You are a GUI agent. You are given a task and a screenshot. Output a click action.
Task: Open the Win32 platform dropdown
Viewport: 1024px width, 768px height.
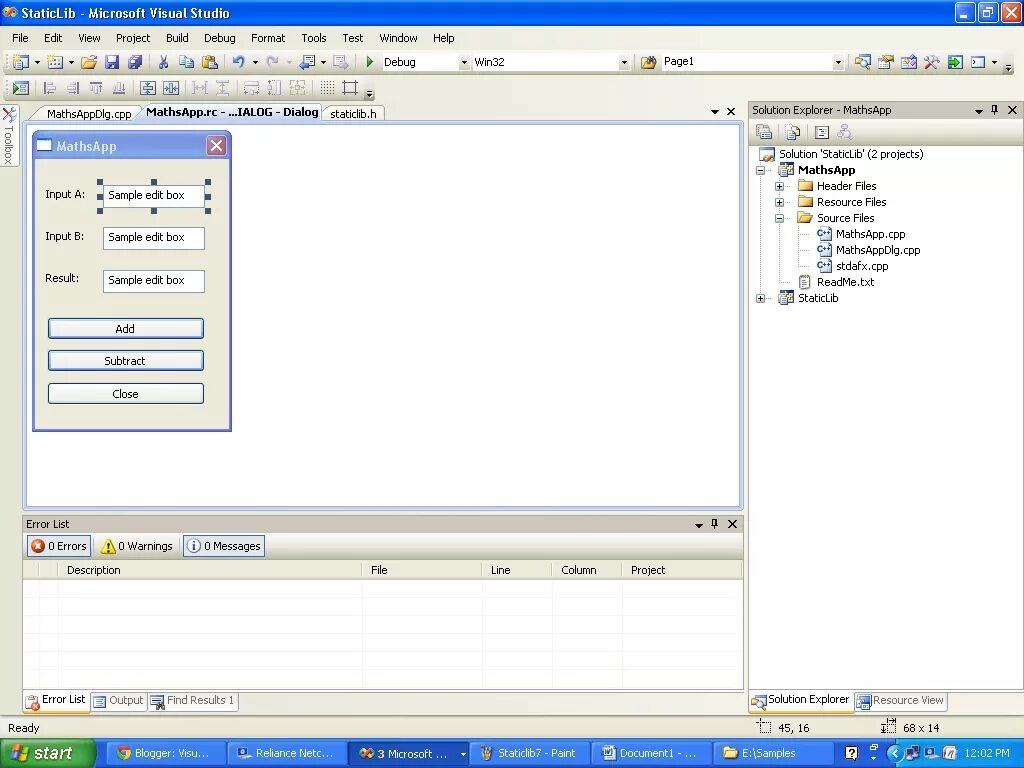(x=624, y=63)
